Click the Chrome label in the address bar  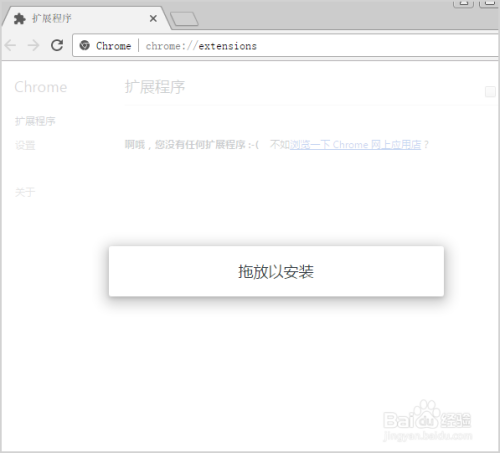pos(113,46)
